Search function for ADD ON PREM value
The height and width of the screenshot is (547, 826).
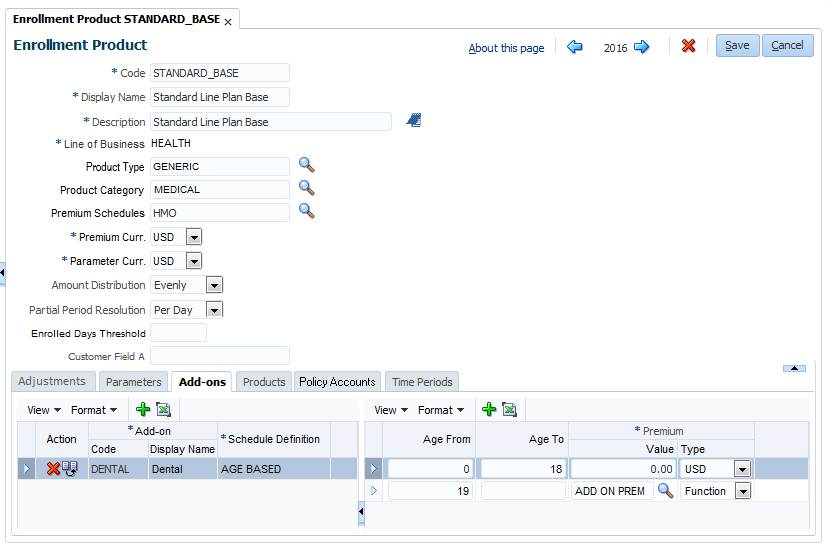click(x=666, y=491)
